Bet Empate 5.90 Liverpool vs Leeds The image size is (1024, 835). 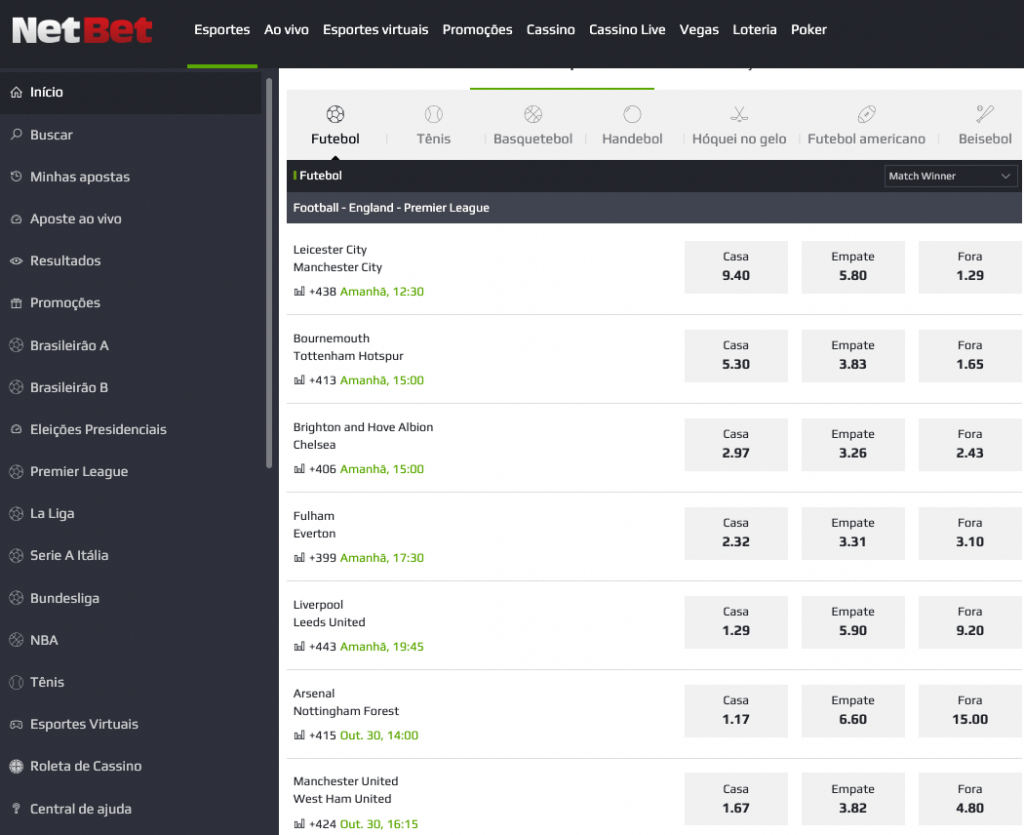point(853,622)
